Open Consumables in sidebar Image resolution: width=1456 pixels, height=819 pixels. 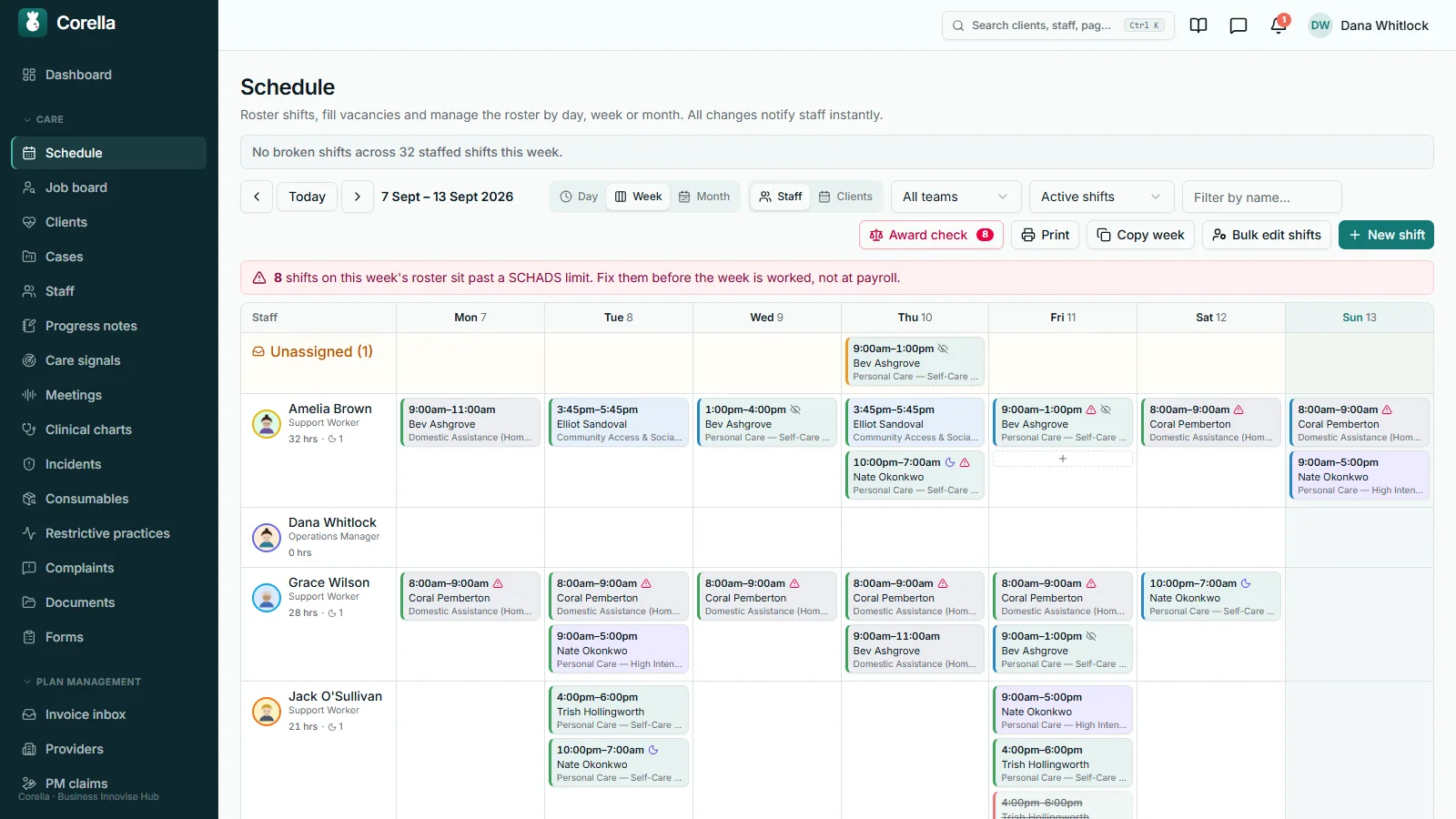pos(109,499)
